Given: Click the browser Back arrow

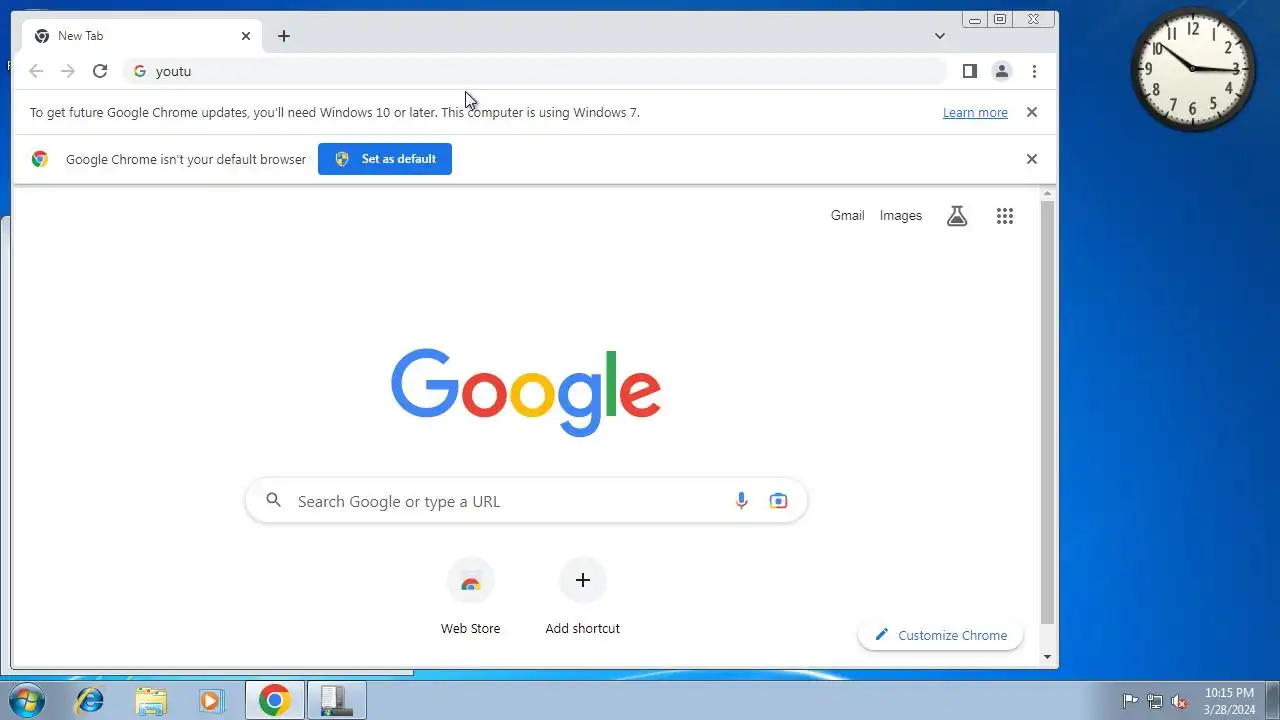Looking at the screenshot, I should [36, 71].
